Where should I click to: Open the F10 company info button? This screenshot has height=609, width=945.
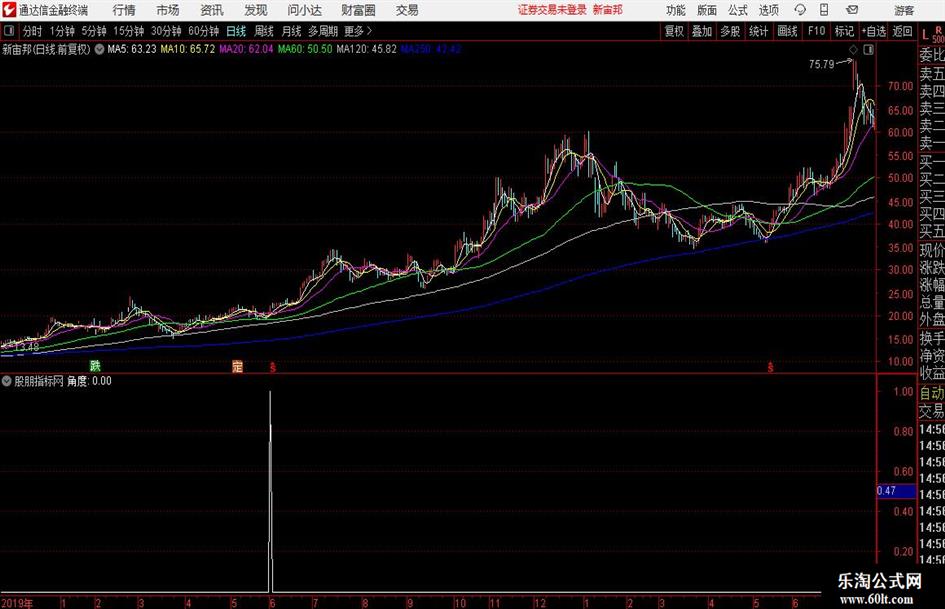pos(817,31)
